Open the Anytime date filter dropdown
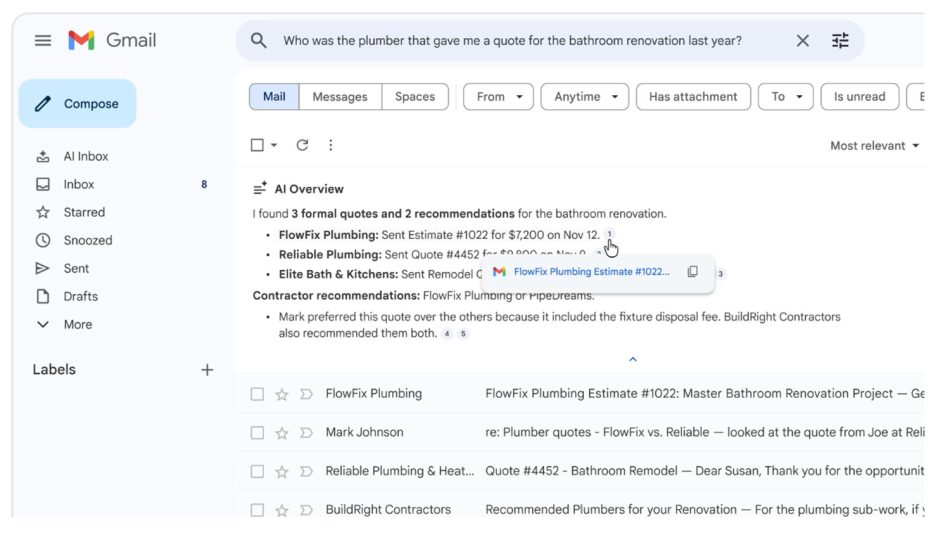Image resolution: width=950 pixels, height=535 pixels. click(x=585, y=97)
